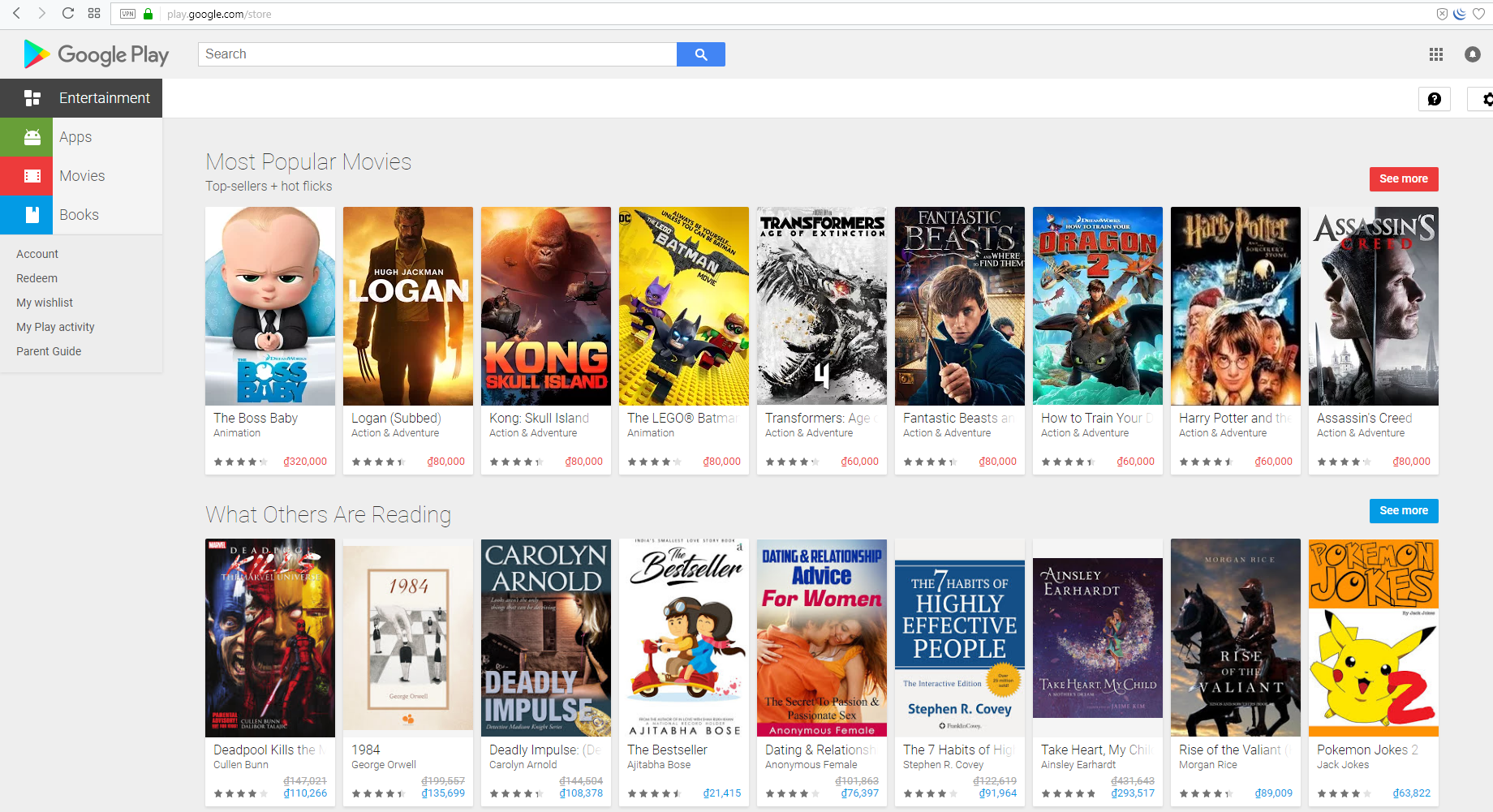The height and width of the screenshot is (812, 1493).
Task: Open Rise of the Valiant book cover
Action: 1236,638
